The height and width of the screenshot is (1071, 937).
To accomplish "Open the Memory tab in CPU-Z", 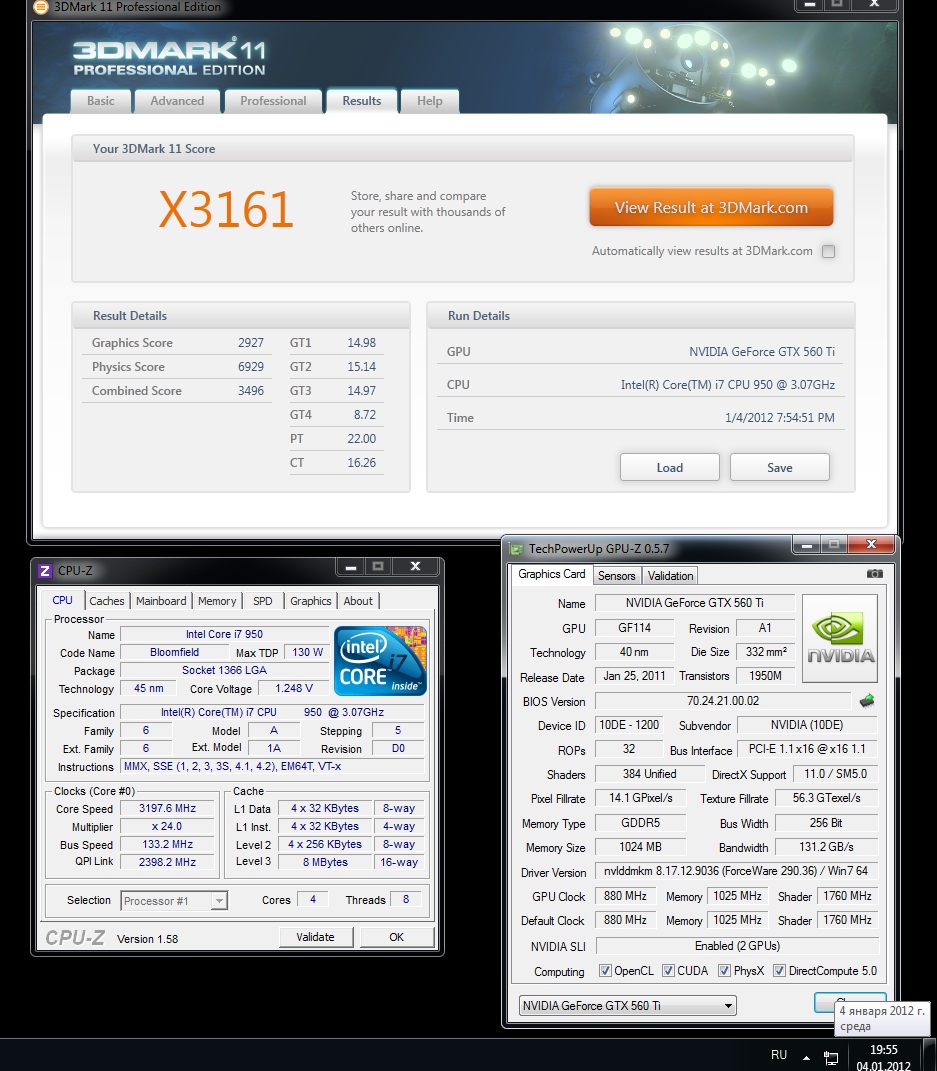I will [216, 601].
